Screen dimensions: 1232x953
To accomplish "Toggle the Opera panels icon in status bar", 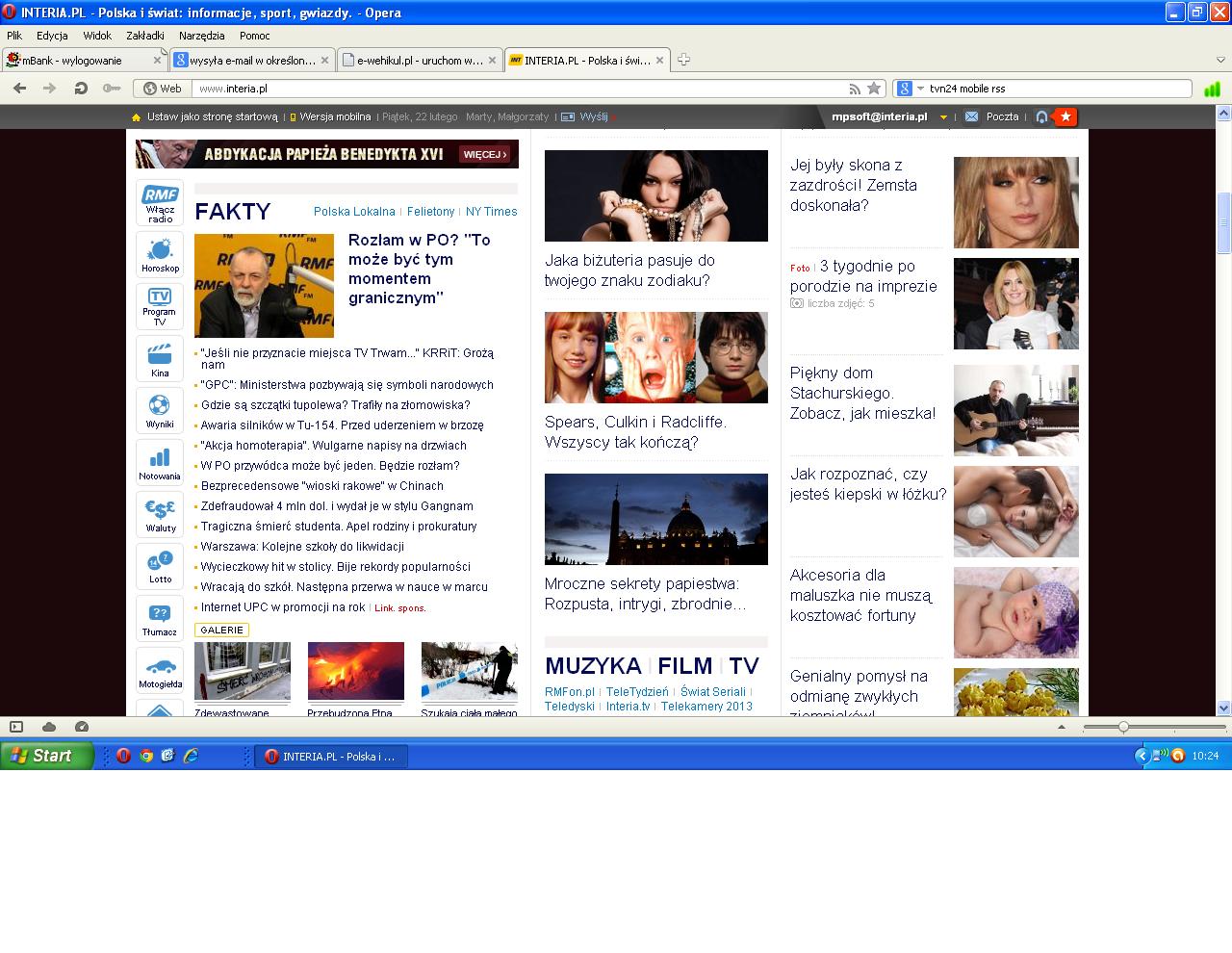I will tap(15, 727).
